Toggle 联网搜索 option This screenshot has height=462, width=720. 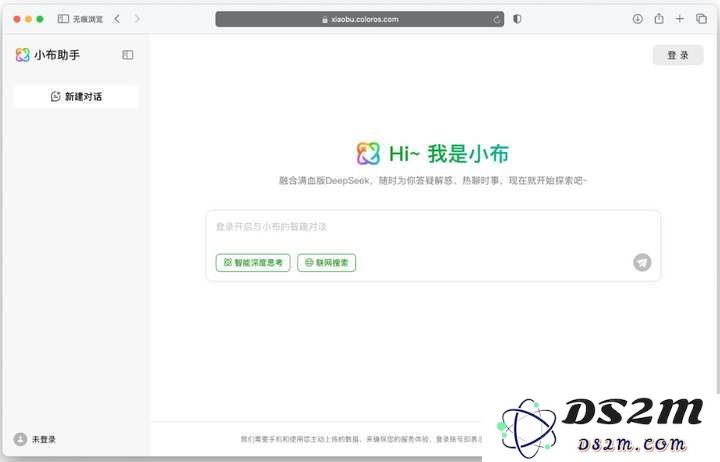point(326,263)
